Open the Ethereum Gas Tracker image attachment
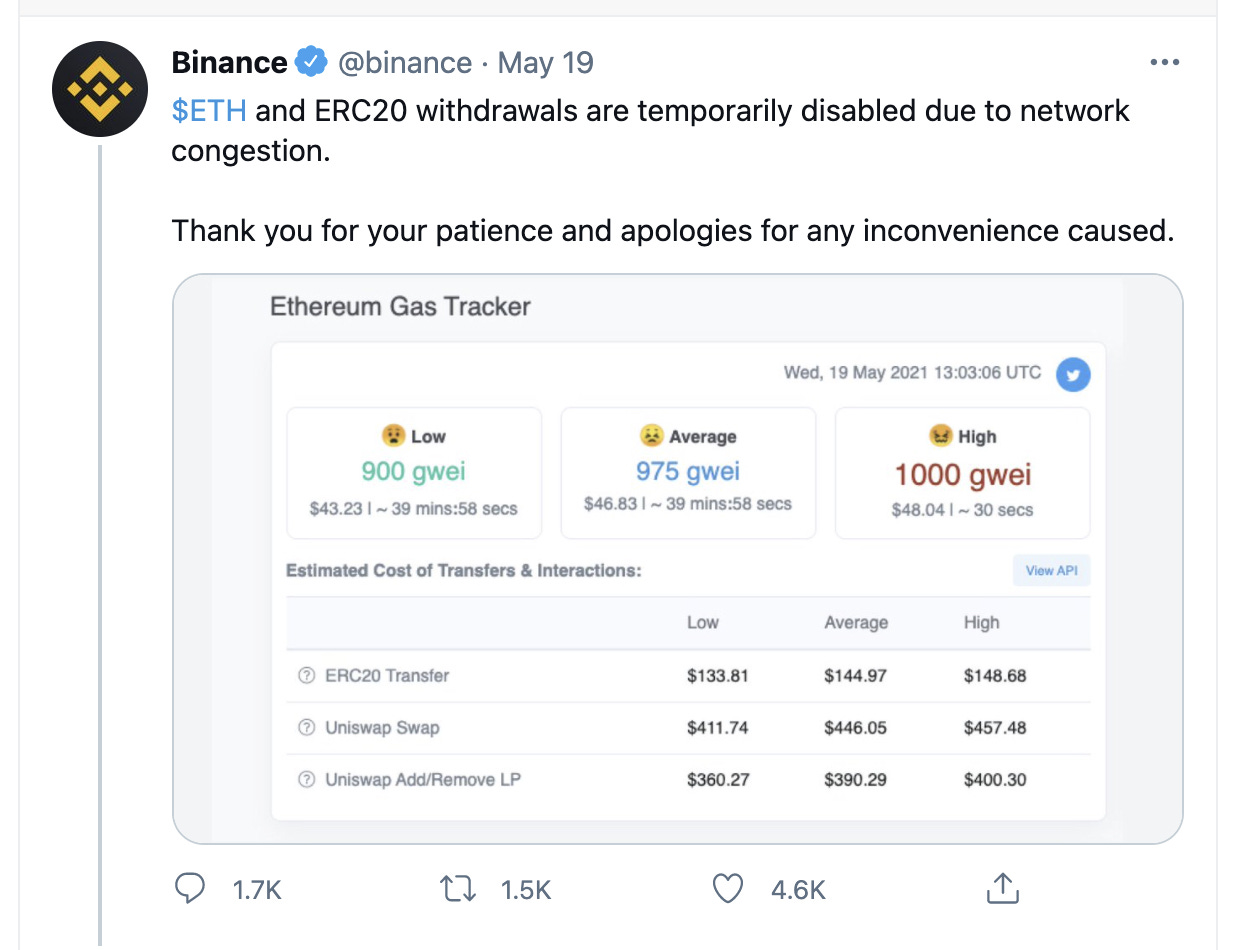The height and width of the screenshot is (950, 1238). (x=678, y=559)
